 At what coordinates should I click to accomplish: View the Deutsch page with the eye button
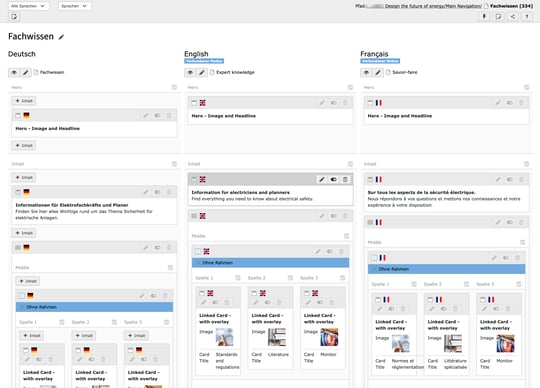point(14,72)
